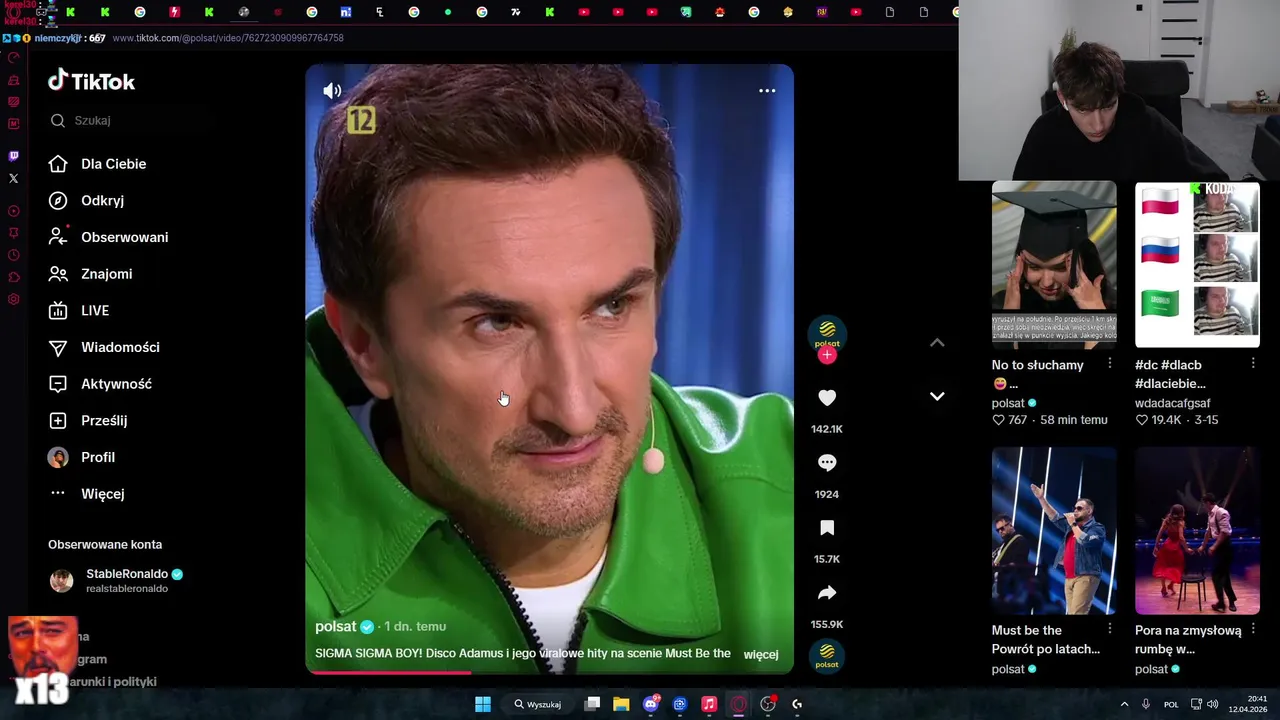Open the player icon in Opera sidebar
This screenshot has height=720, width=1280.
click(x=13, y=211)
